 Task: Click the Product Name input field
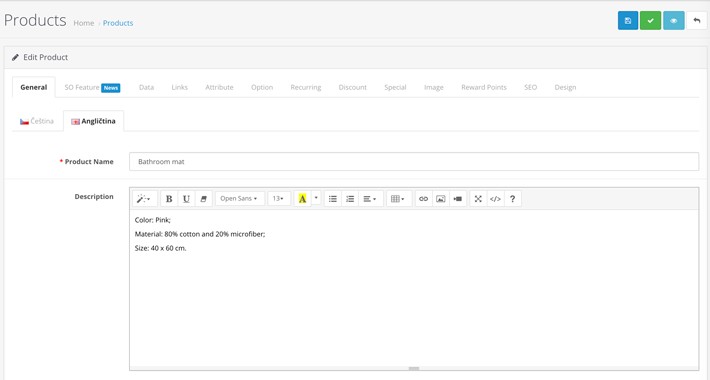pos(414,162)
